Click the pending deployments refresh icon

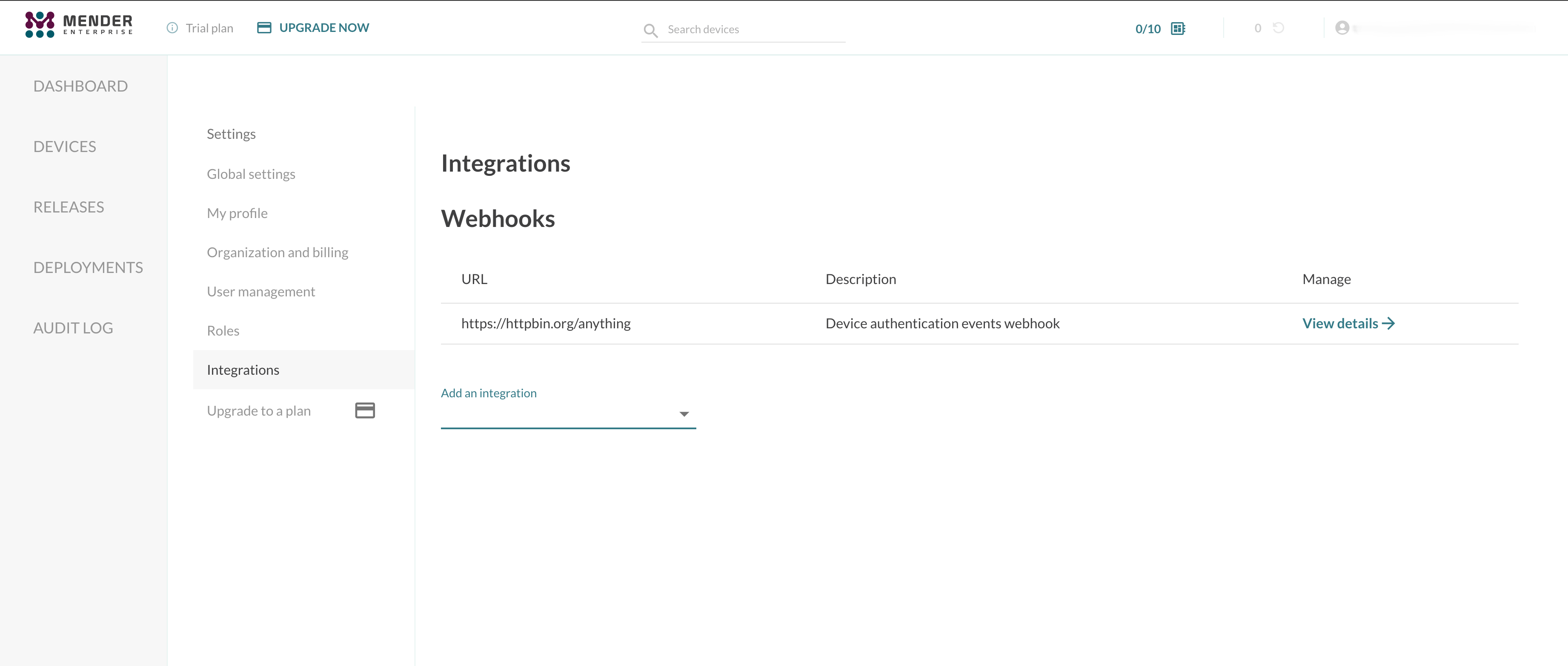(1278, 28)
